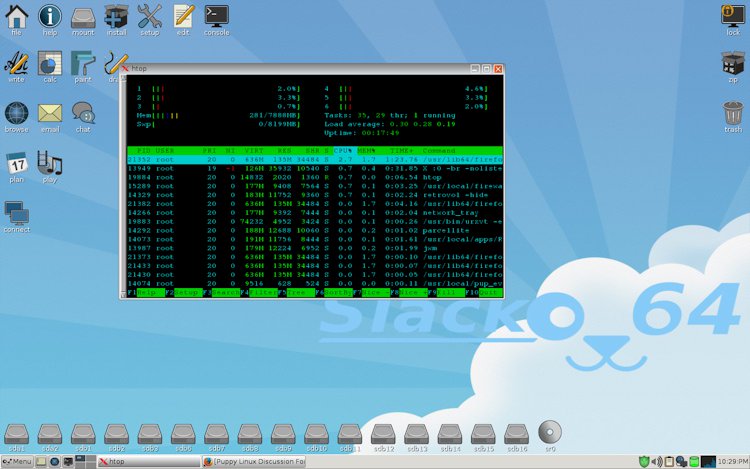Select process 13987 jwm row
Screen dimensions: 750x469
[x=315, y=248]
